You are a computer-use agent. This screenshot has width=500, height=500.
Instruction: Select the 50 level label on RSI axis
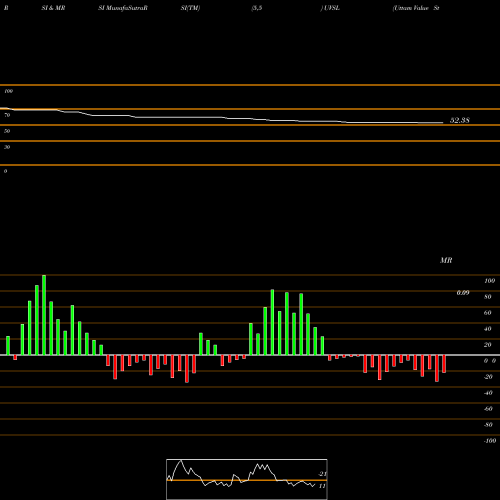[7, 131]
